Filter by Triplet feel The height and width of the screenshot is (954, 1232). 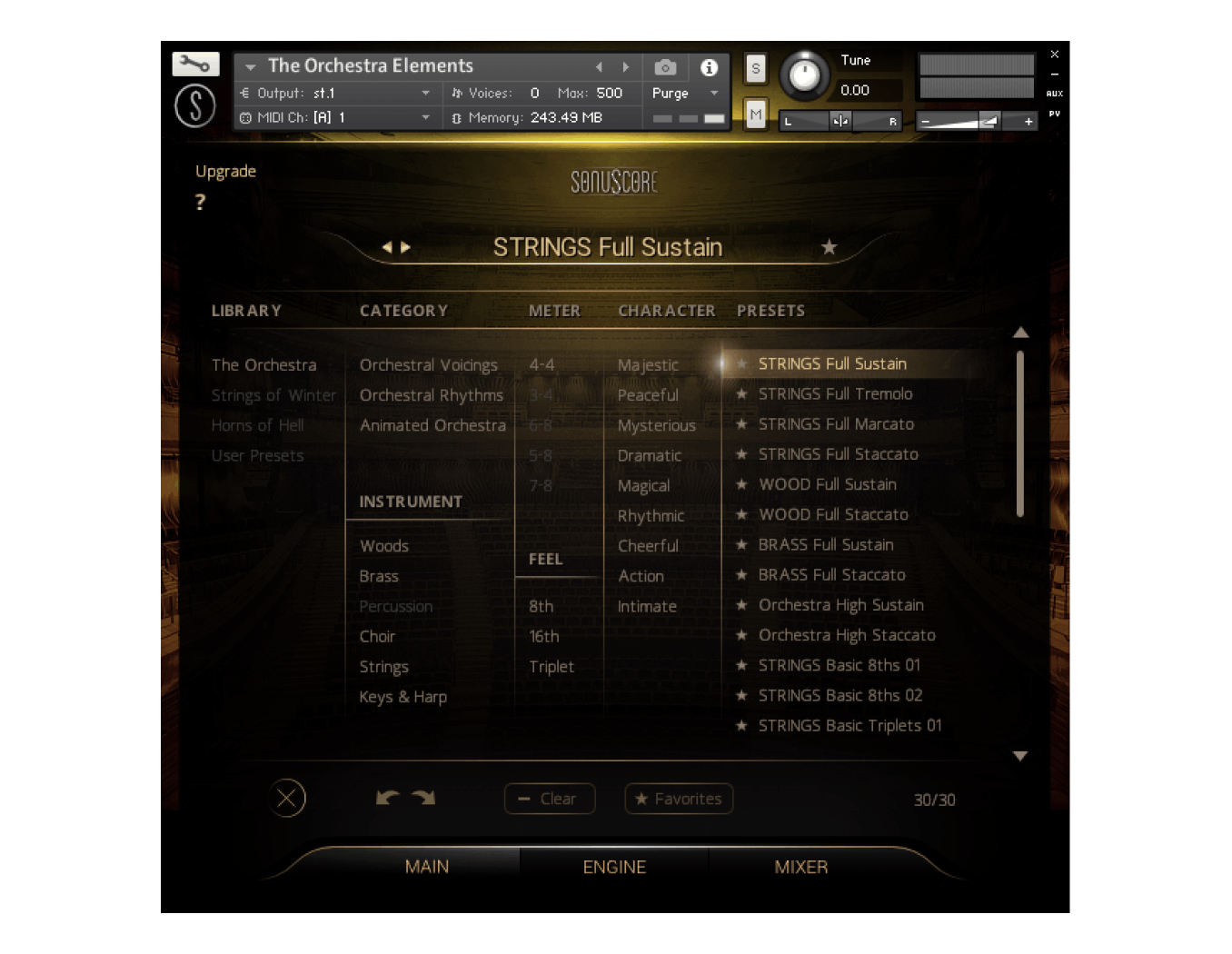551,667
